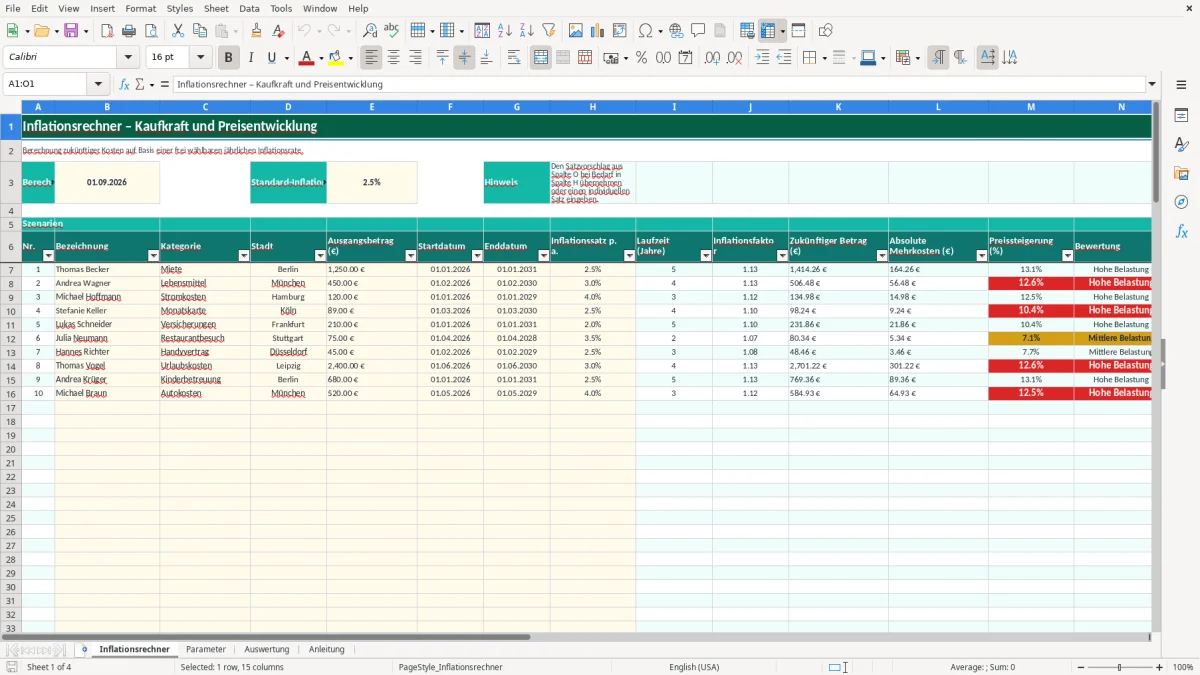
Task: Run the spelling check
Action: coord(392,31)
